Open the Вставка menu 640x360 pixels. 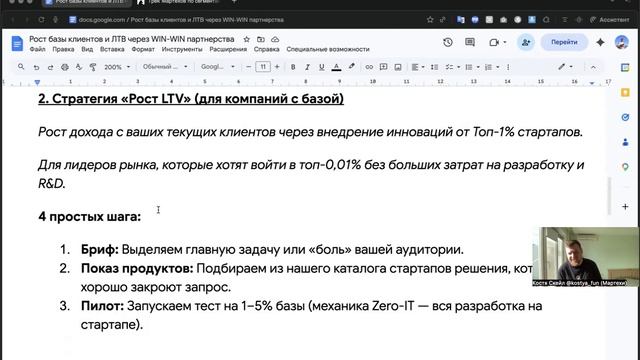point(112,49)
